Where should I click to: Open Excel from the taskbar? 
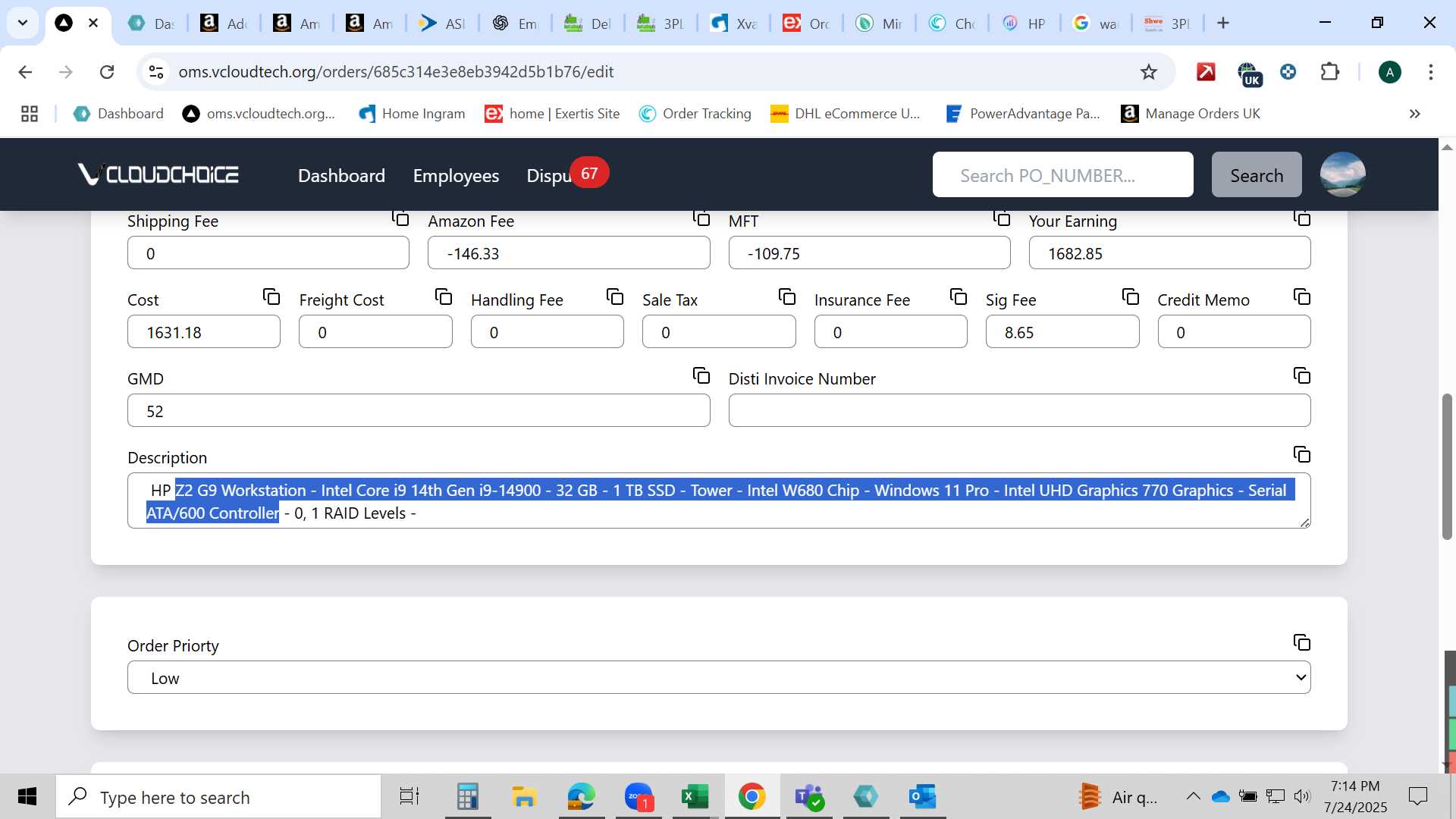tap(695, 796)
